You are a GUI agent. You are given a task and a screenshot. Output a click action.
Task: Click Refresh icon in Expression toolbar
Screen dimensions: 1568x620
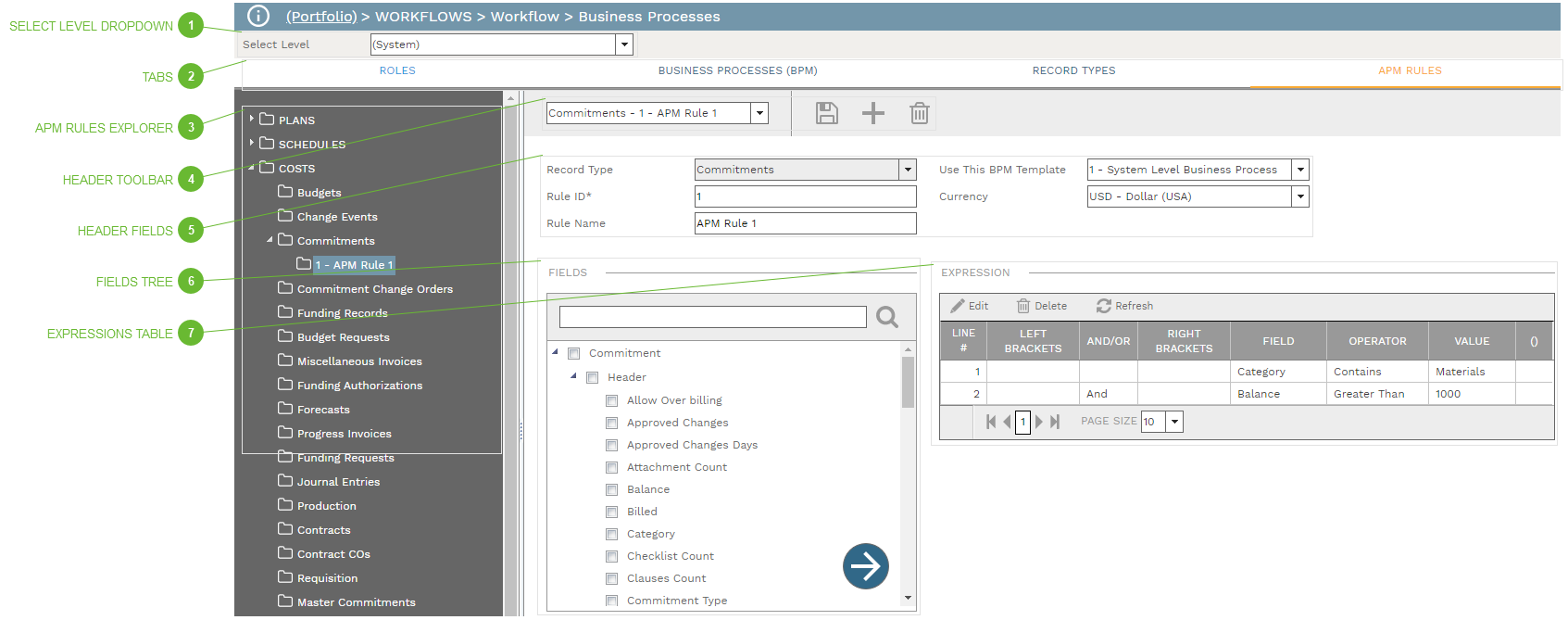[x=1104, y=306]
